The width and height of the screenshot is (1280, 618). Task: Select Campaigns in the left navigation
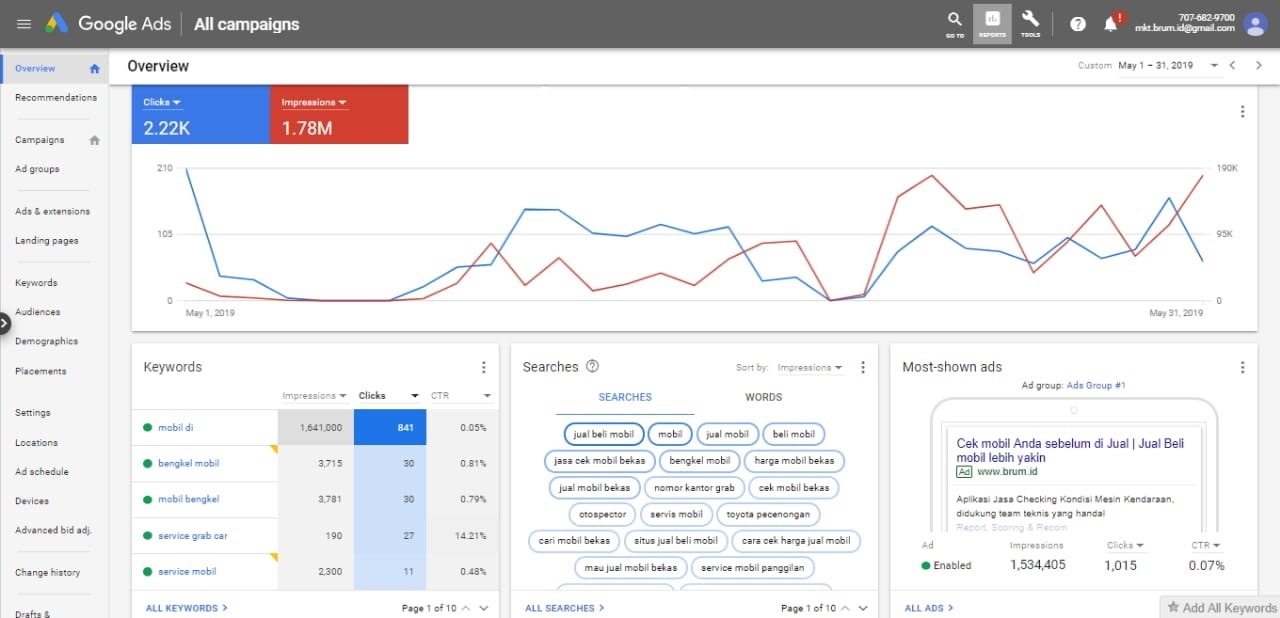click(x=40, y=140)
